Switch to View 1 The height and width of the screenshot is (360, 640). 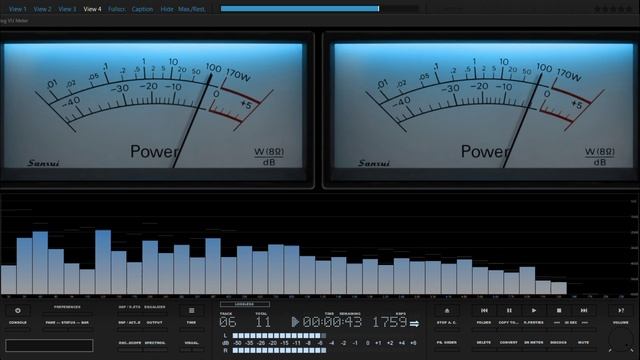[18, 9]
